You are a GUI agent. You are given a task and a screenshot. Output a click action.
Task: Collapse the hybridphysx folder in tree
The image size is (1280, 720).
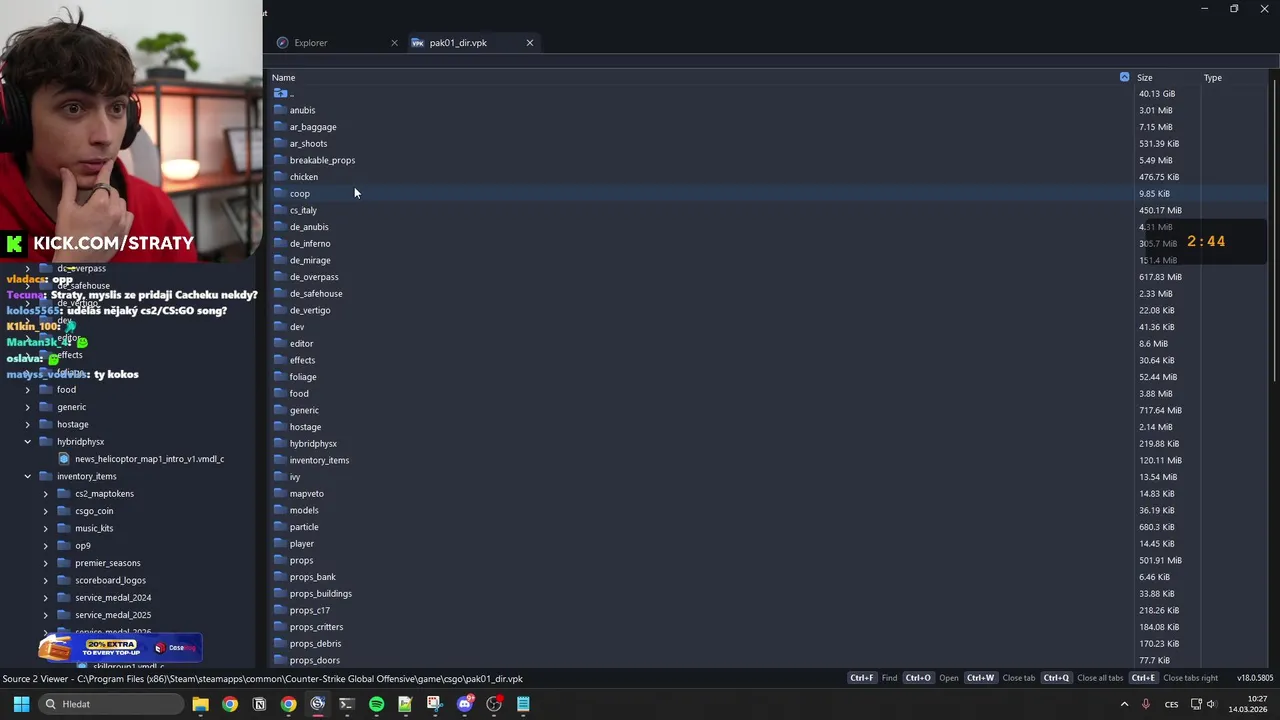point(28,442)
